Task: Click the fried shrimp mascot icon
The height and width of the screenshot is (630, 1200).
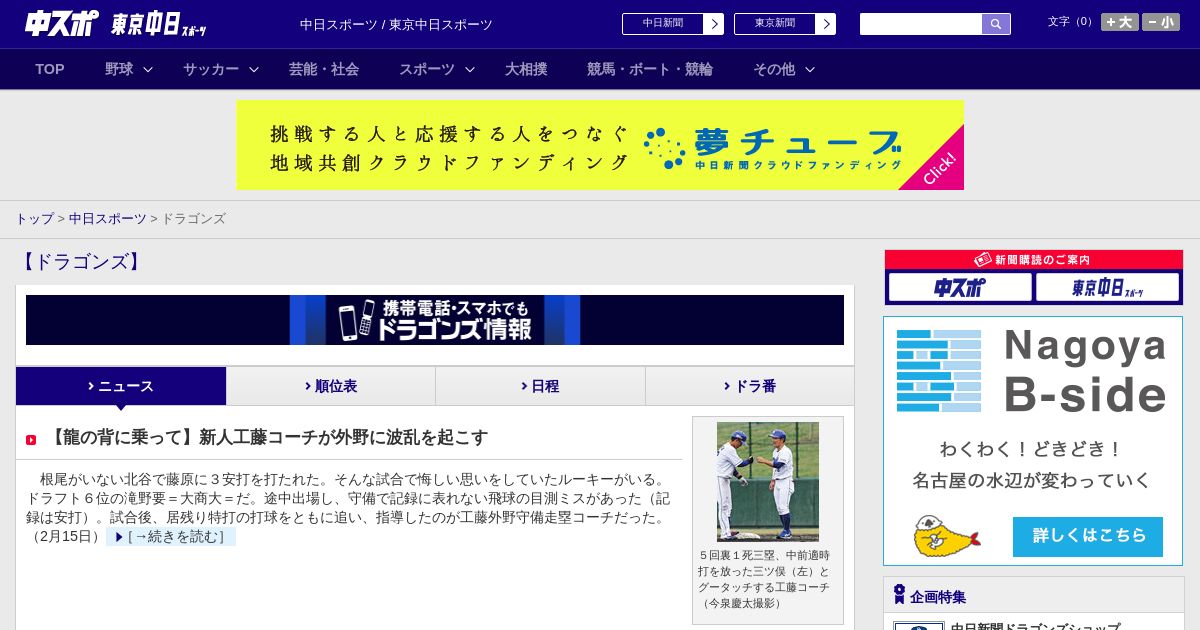Action: (945, 536)
